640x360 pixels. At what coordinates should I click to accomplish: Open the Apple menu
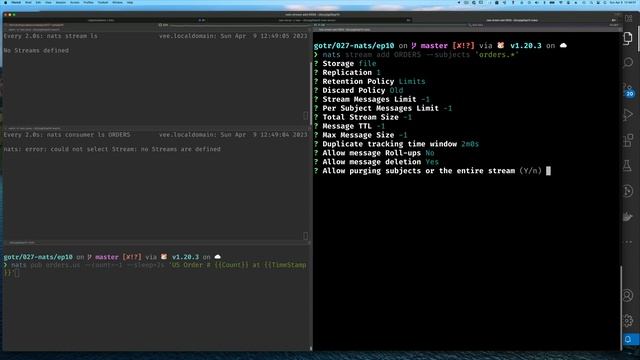[6, 2]
